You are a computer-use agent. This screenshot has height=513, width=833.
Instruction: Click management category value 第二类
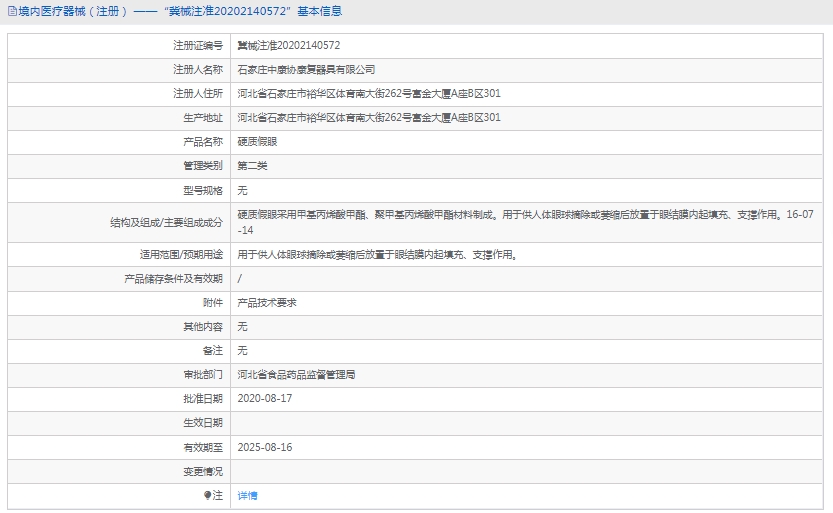252,165
